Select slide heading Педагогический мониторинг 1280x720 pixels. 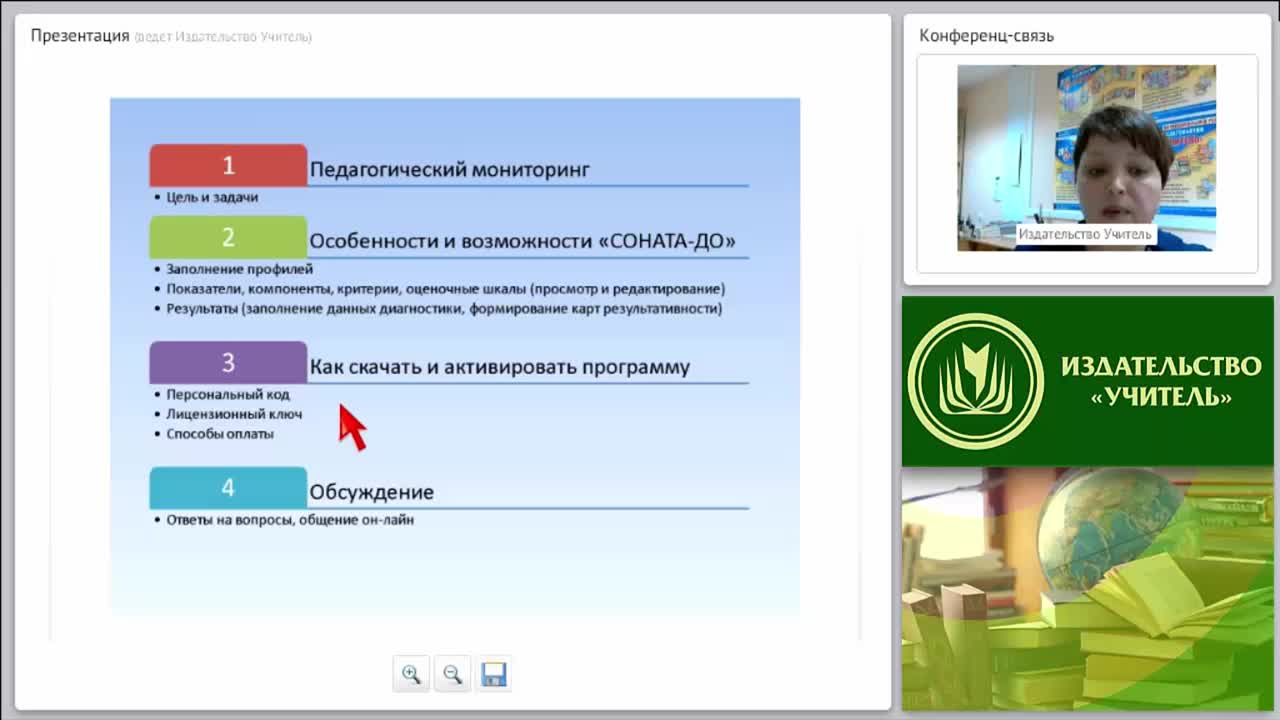[450, 169]
